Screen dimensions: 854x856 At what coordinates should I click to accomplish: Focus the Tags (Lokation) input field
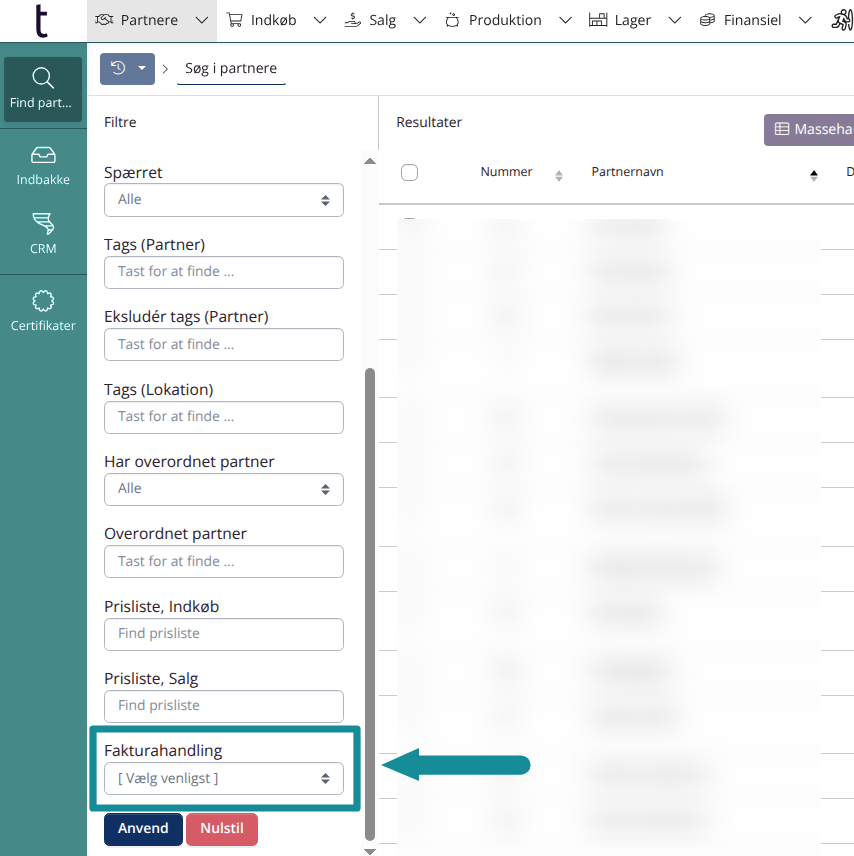coord(224,417)
